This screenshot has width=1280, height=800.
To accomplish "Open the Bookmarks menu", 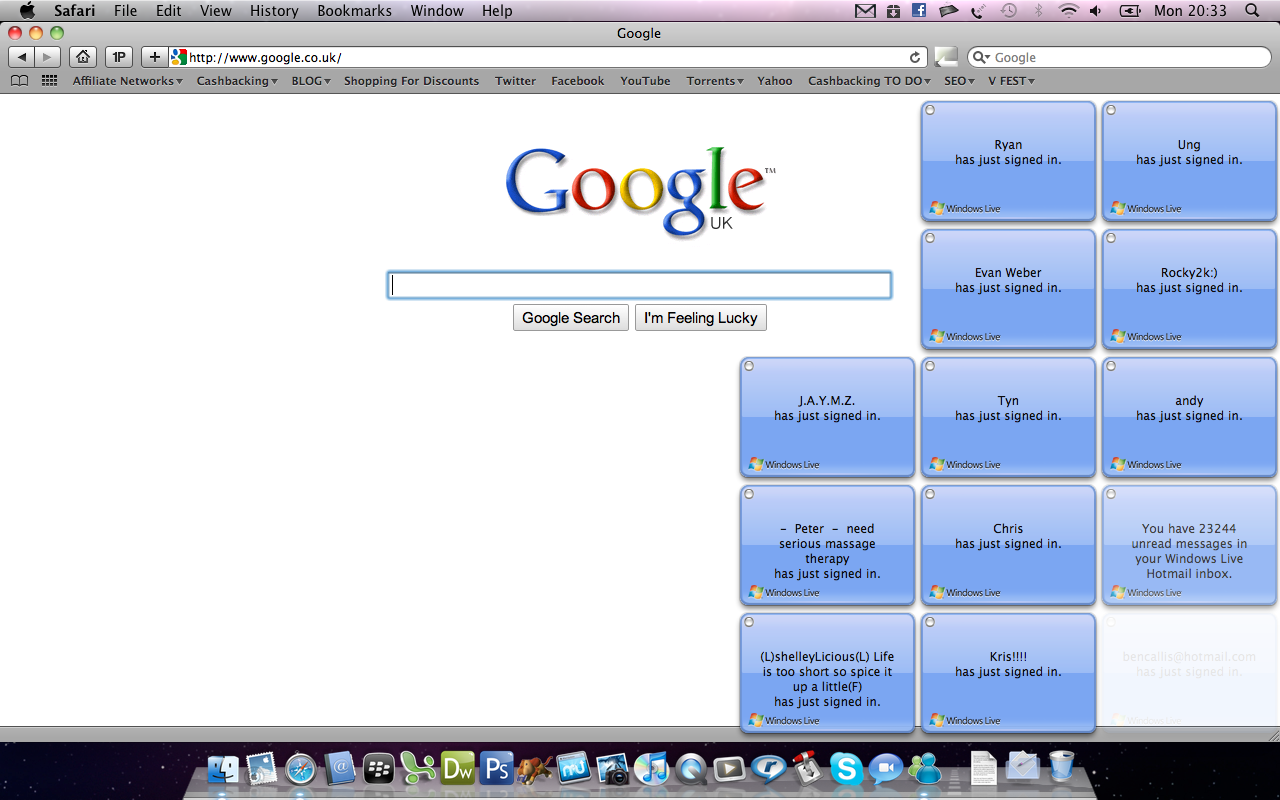I will tap(355, 11).
